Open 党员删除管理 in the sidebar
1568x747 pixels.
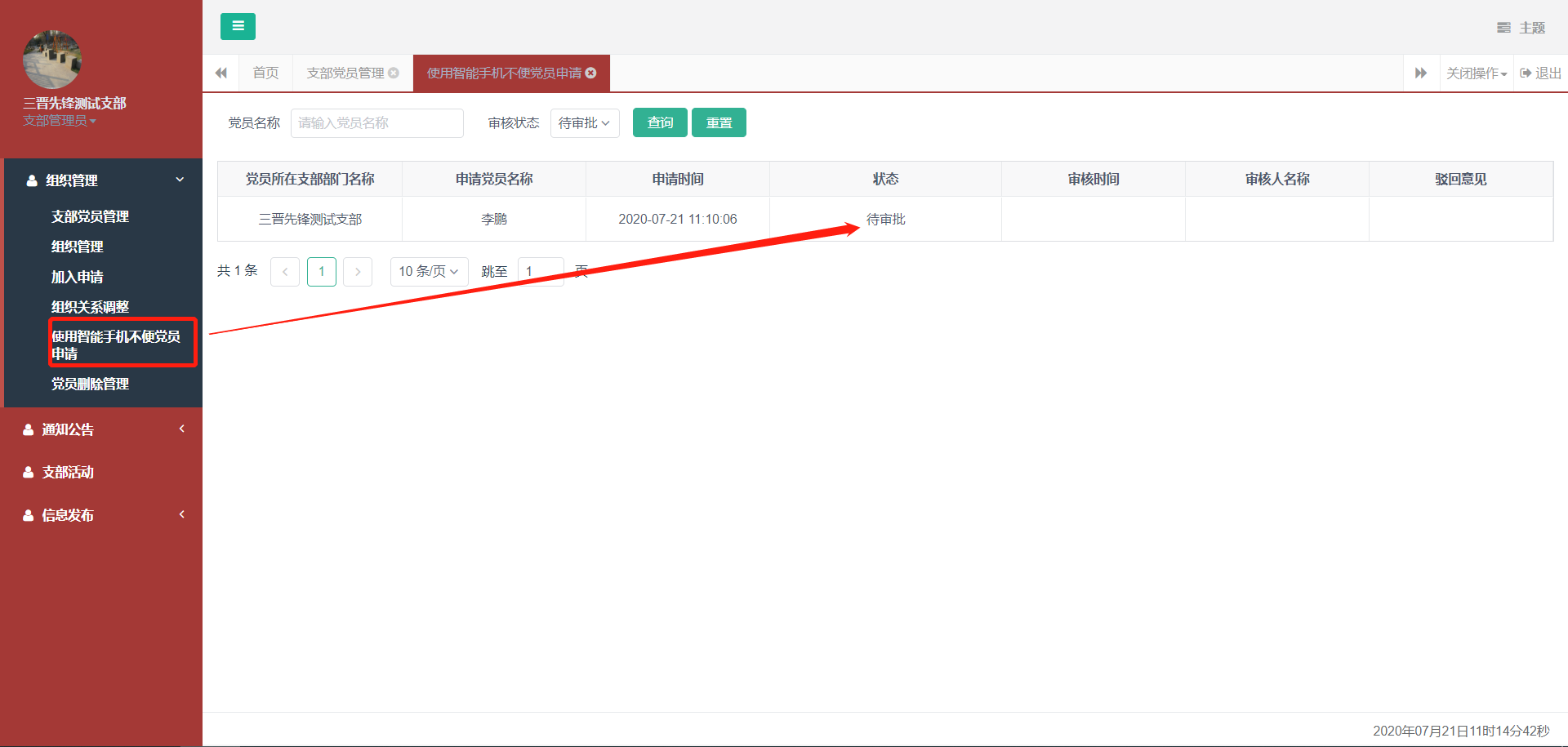[x=90, y=384]
